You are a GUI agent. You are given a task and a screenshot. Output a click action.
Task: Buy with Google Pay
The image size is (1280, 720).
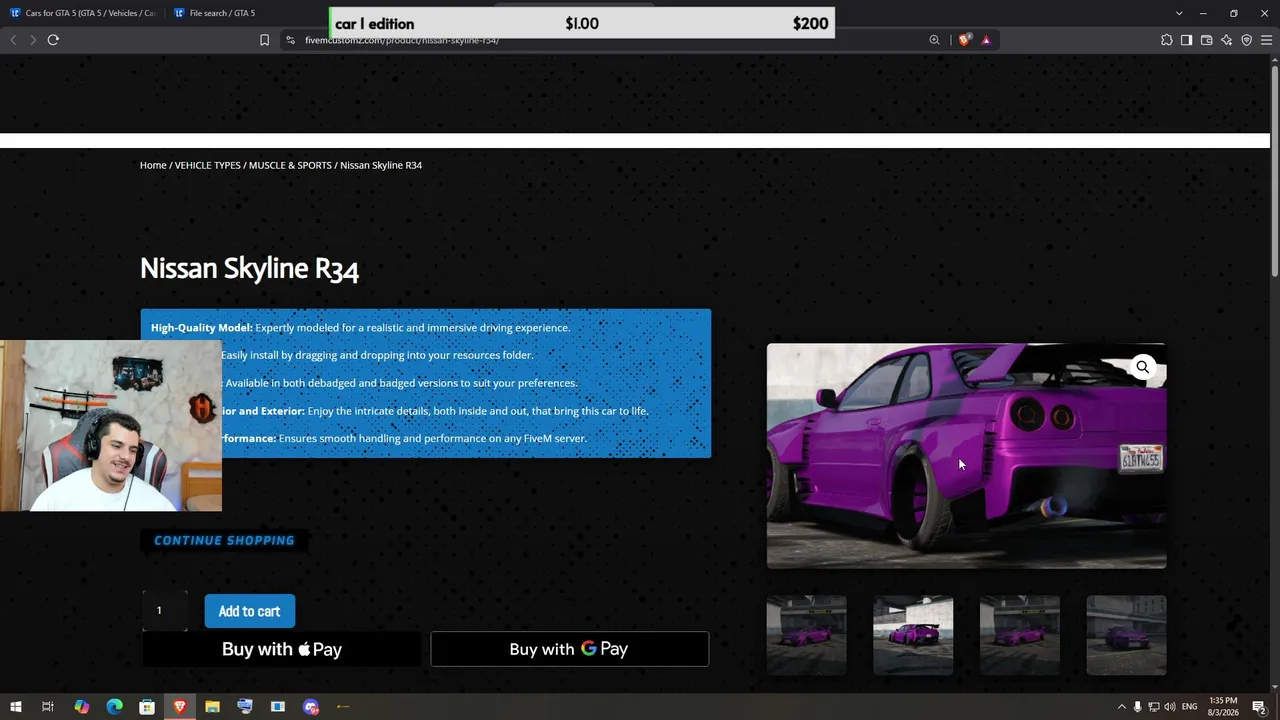(570, 649)
